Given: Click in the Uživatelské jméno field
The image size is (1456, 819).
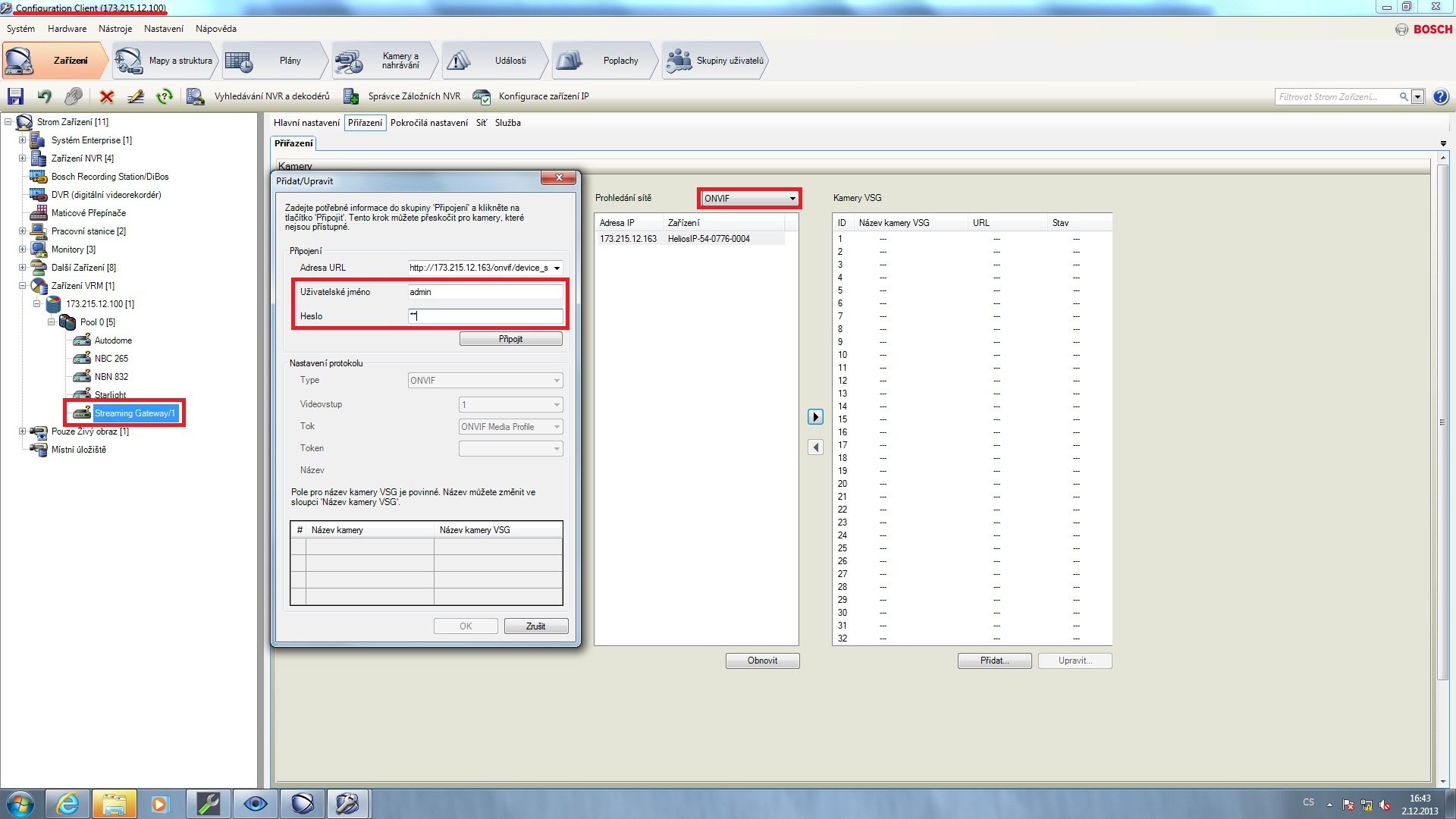Looking at the screenshot, I should 485,292.
